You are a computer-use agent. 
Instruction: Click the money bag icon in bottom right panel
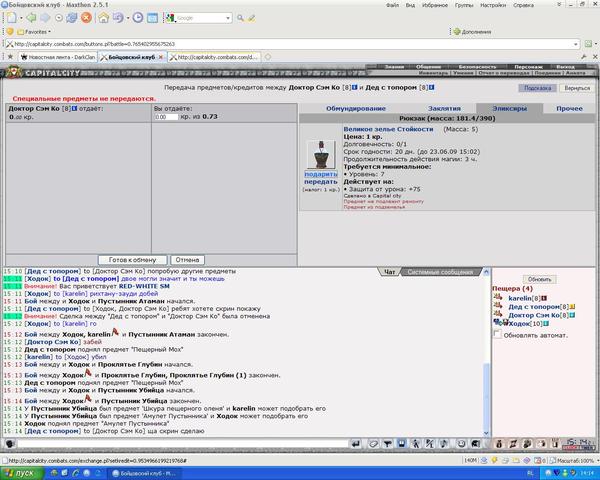click(x=499, y=444)
